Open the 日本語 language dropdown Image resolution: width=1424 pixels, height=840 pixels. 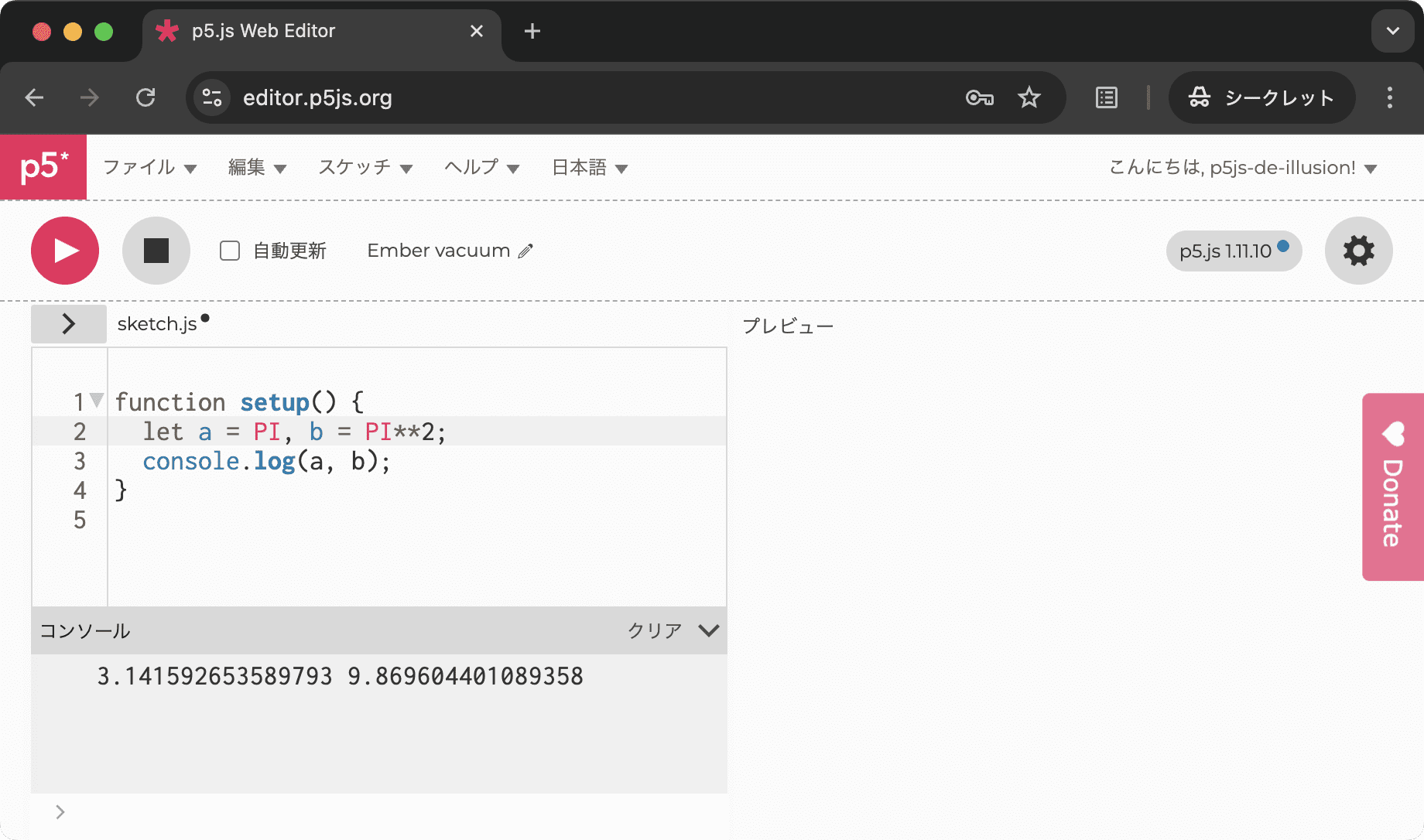(589, 167)
